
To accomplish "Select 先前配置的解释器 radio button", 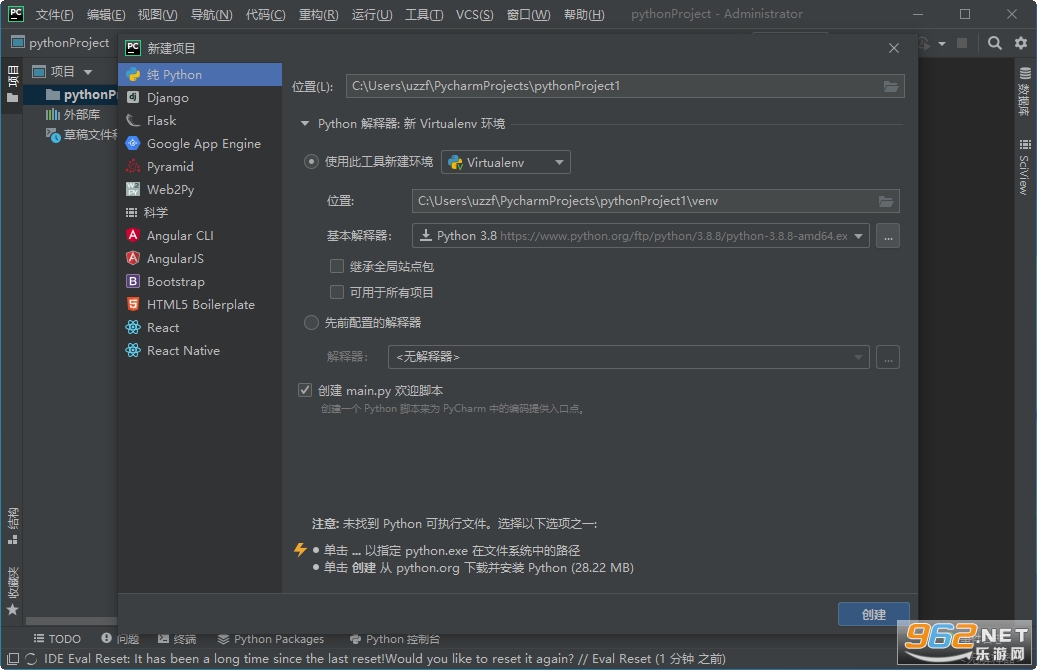I will pyautogui.click(x=311, y=323).
